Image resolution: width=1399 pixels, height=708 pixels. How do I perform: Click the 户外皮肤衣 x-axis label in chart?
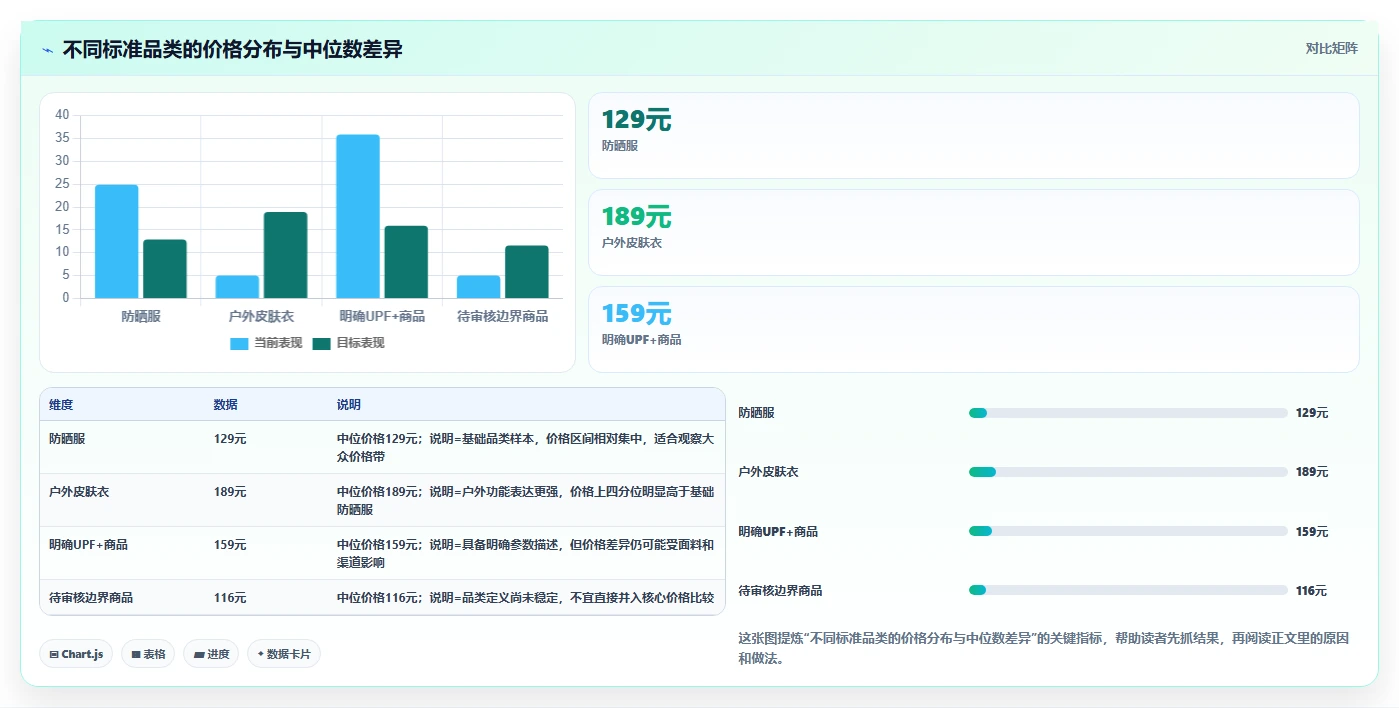click(262, 317)
